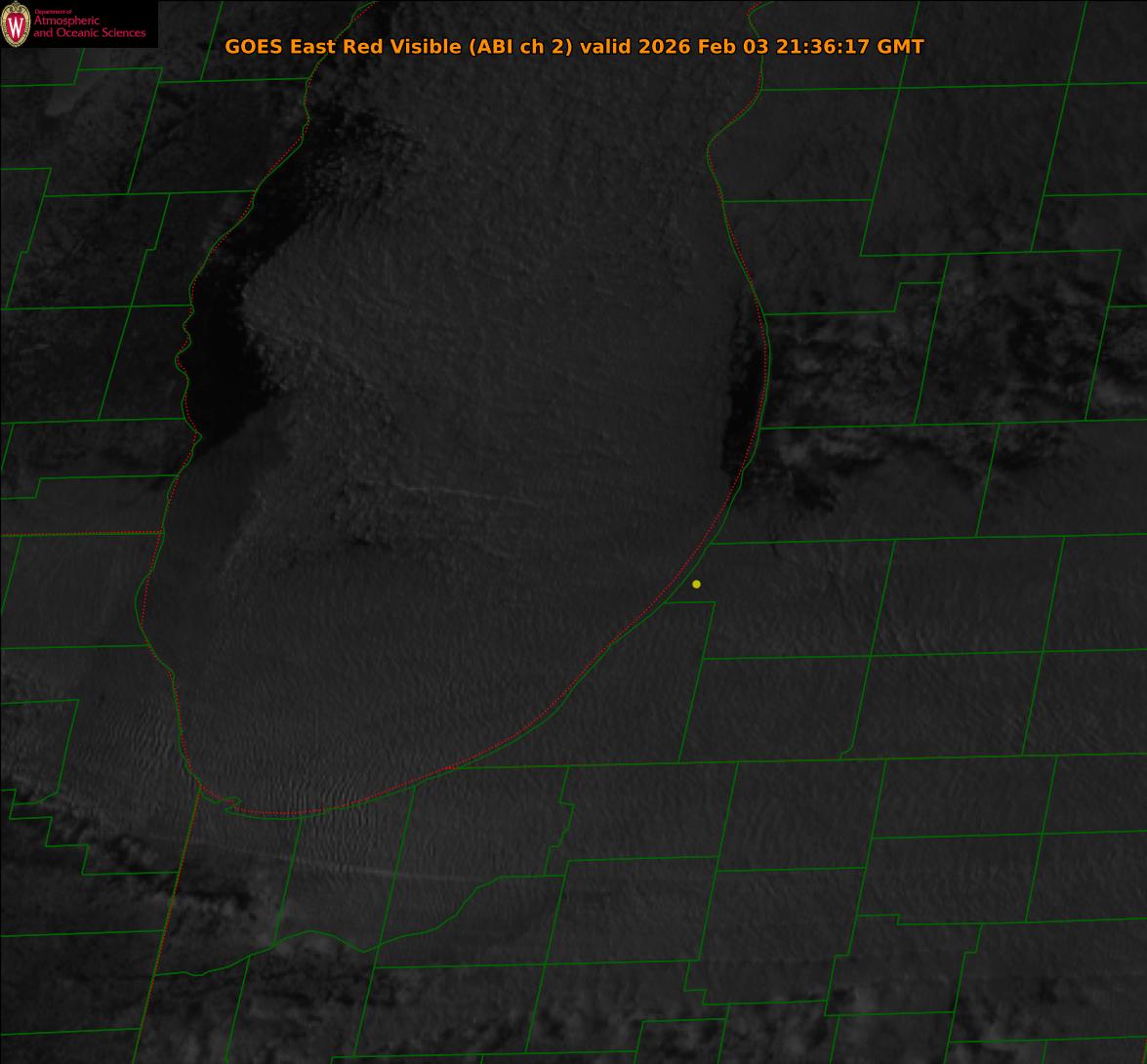Click the Atmospheric and Oceanic Sciences text

coord(90,27)
